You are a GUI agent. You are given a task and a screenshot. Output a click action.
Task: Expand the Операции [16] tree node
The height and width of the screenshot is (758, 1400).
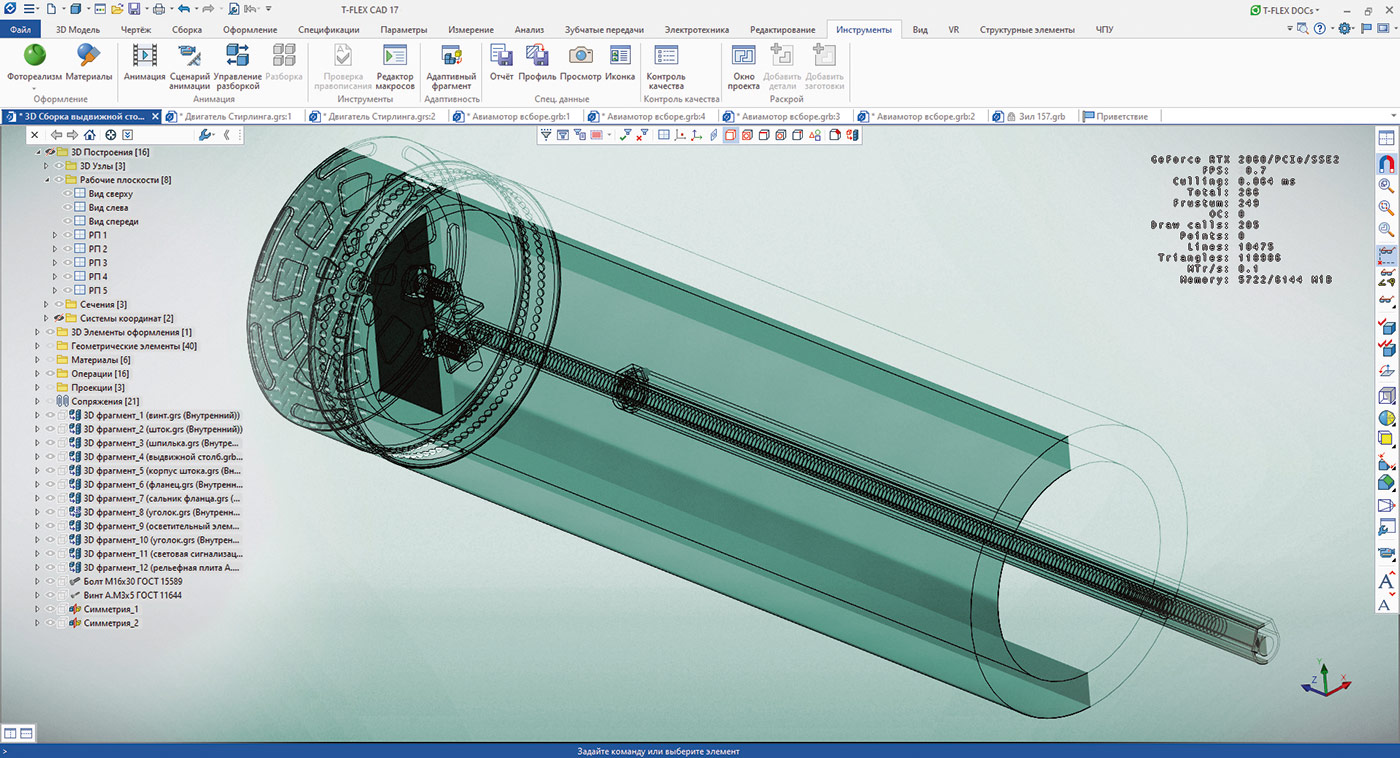[38, 373]
